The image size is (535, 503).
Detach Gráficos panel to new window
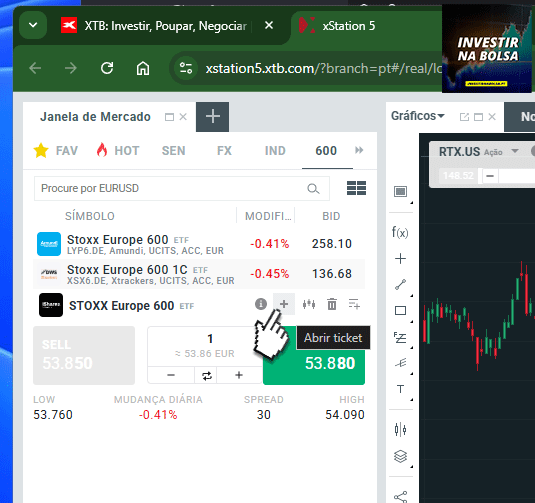(464, 117)
